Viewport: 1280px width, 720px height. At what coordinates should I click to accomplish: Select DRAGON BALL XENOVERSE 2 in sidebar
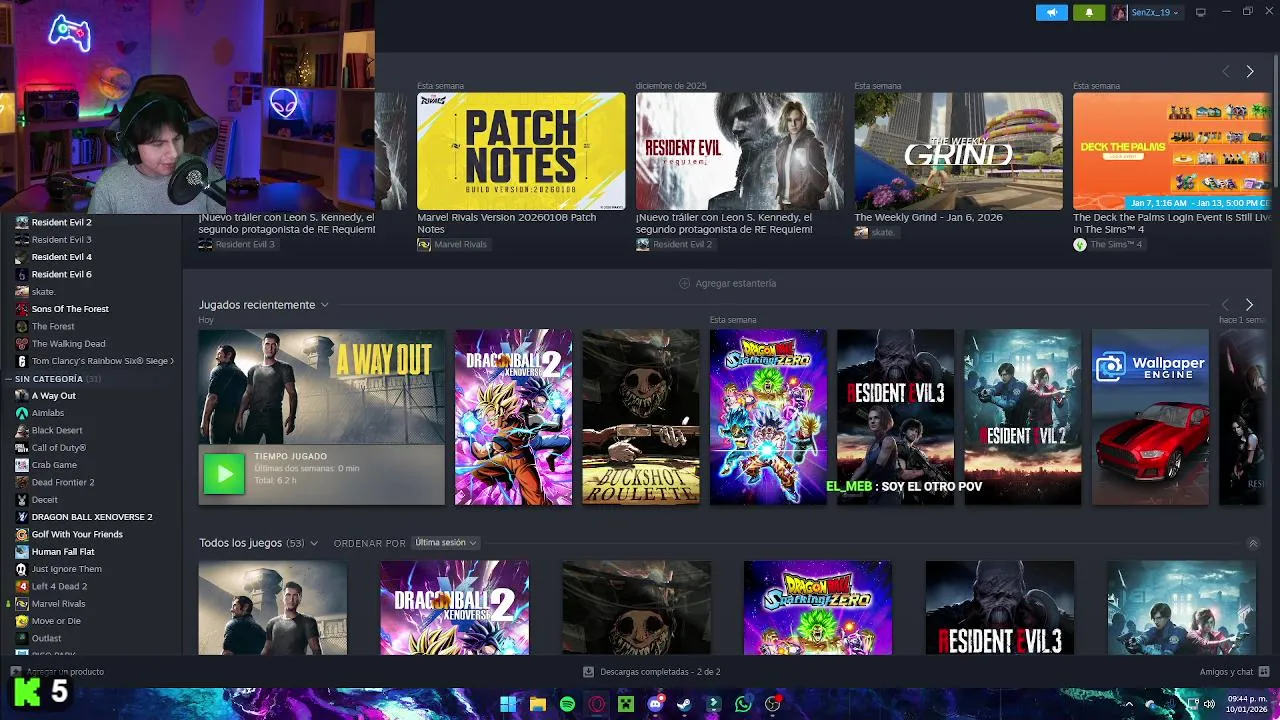92,517
